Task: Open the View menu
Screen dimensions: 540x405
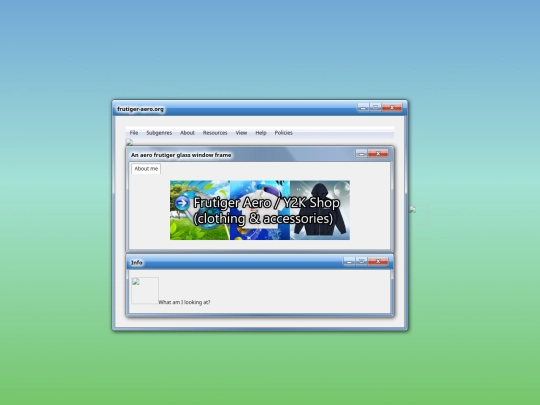Action: pyautogui.click(x=241, y=133)
